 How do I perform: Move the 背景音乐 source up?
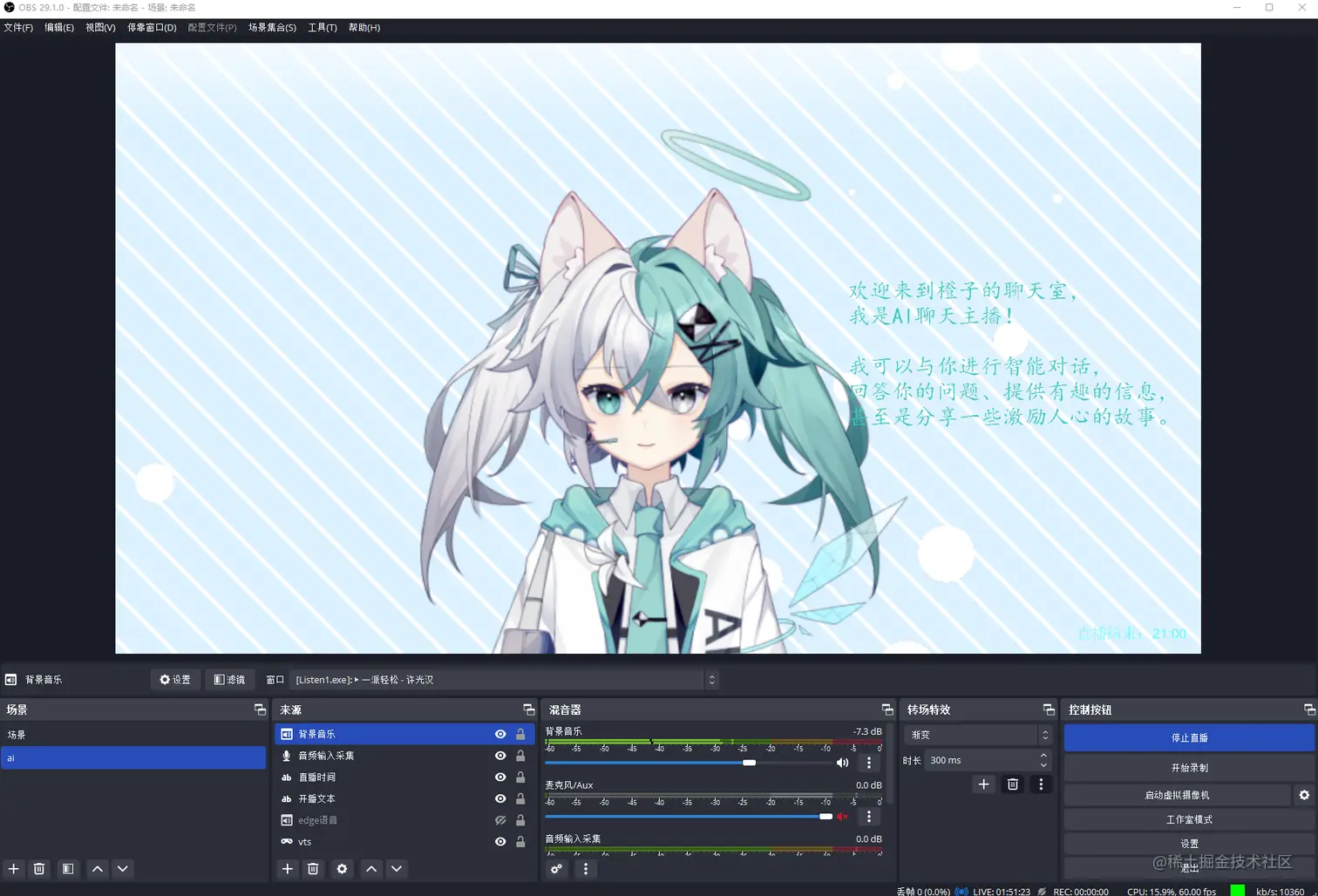point(370,869)
